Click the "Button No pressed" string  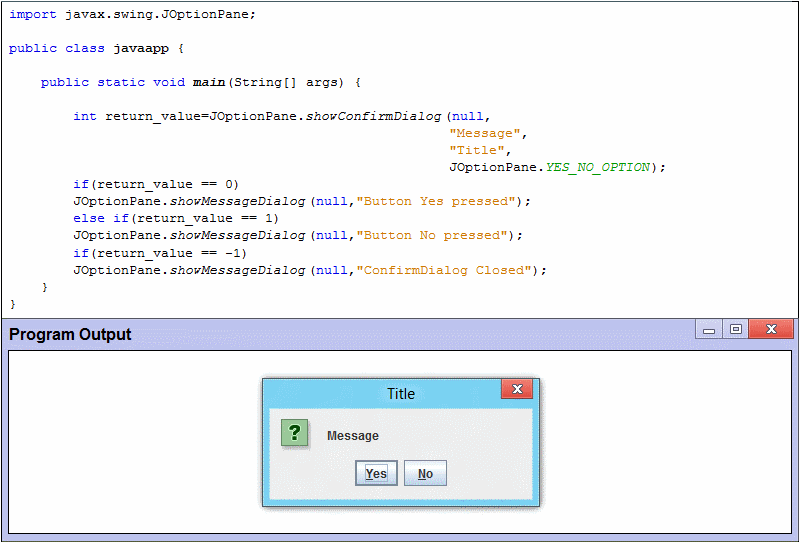pos(432,235)
